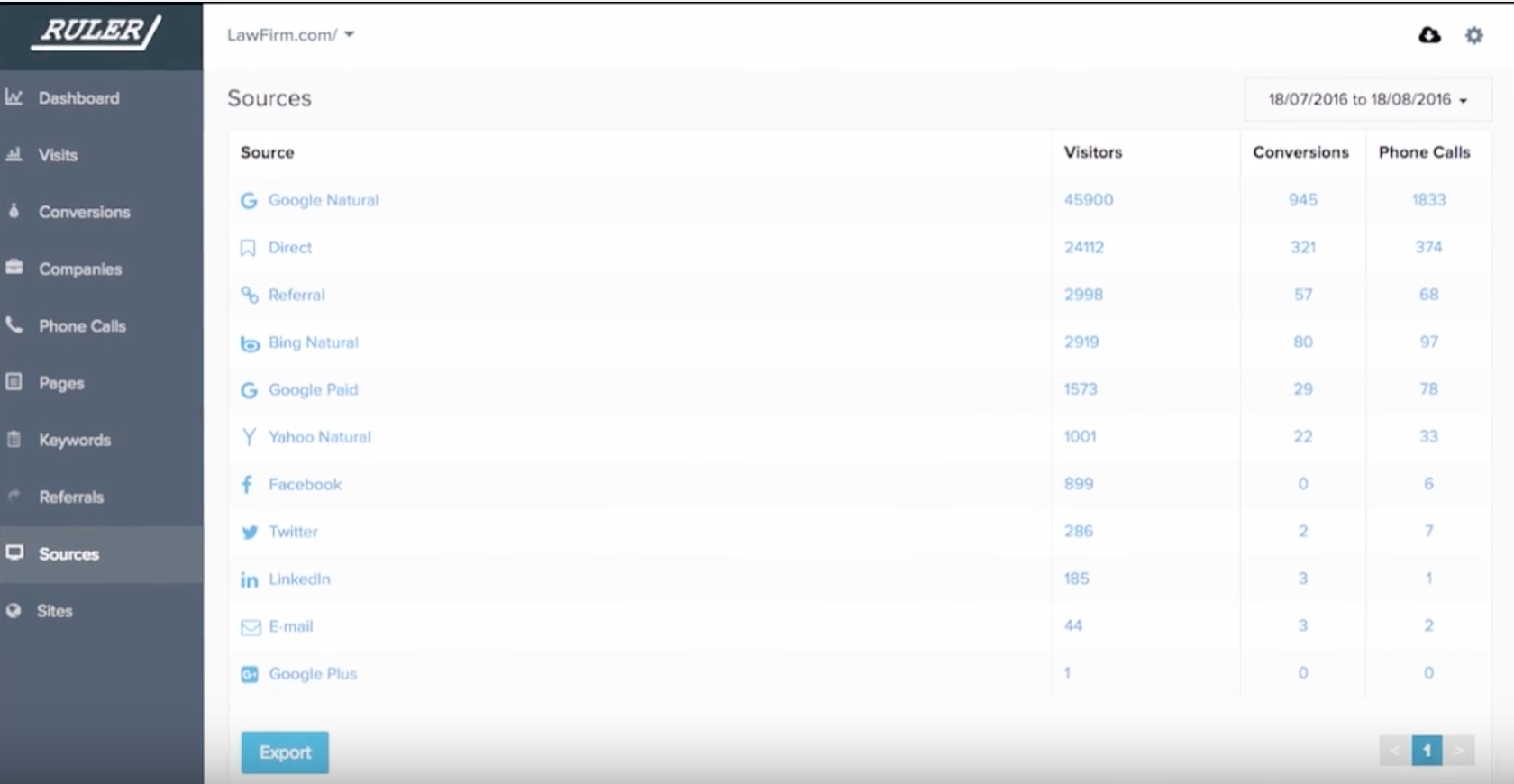Click visitors value 1573
Screen dimensions: 1514x784
click(x=1081, y=389)
